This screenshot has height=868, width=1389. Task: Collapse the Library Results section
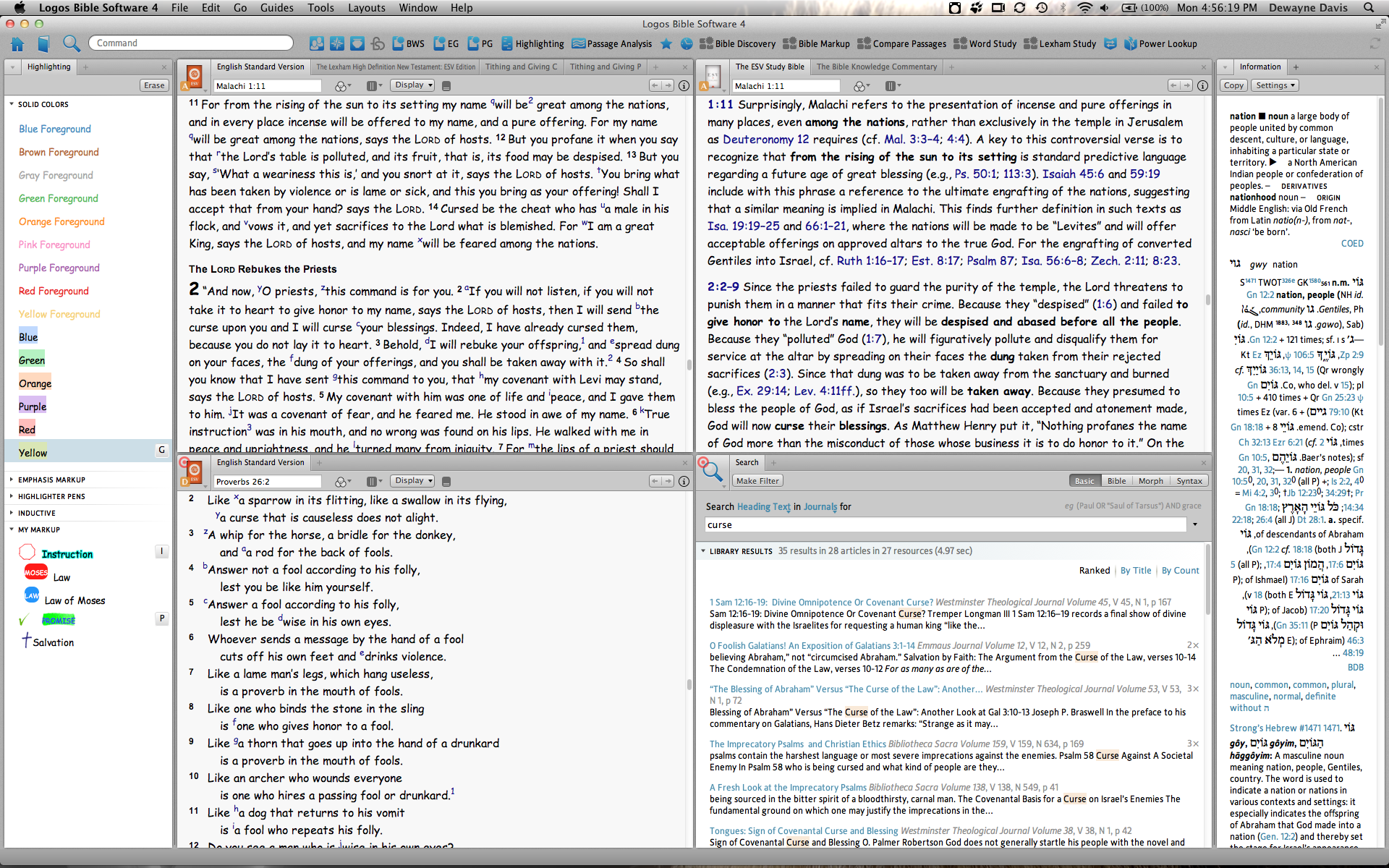tap(703, 551)
